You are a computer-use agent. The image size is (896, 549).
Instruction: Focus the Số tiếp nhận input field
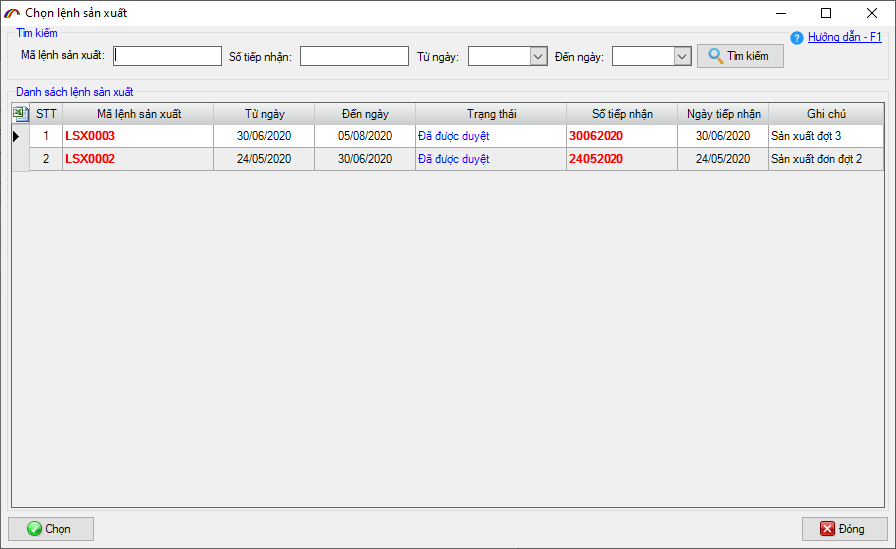click(x=354, y=56)
